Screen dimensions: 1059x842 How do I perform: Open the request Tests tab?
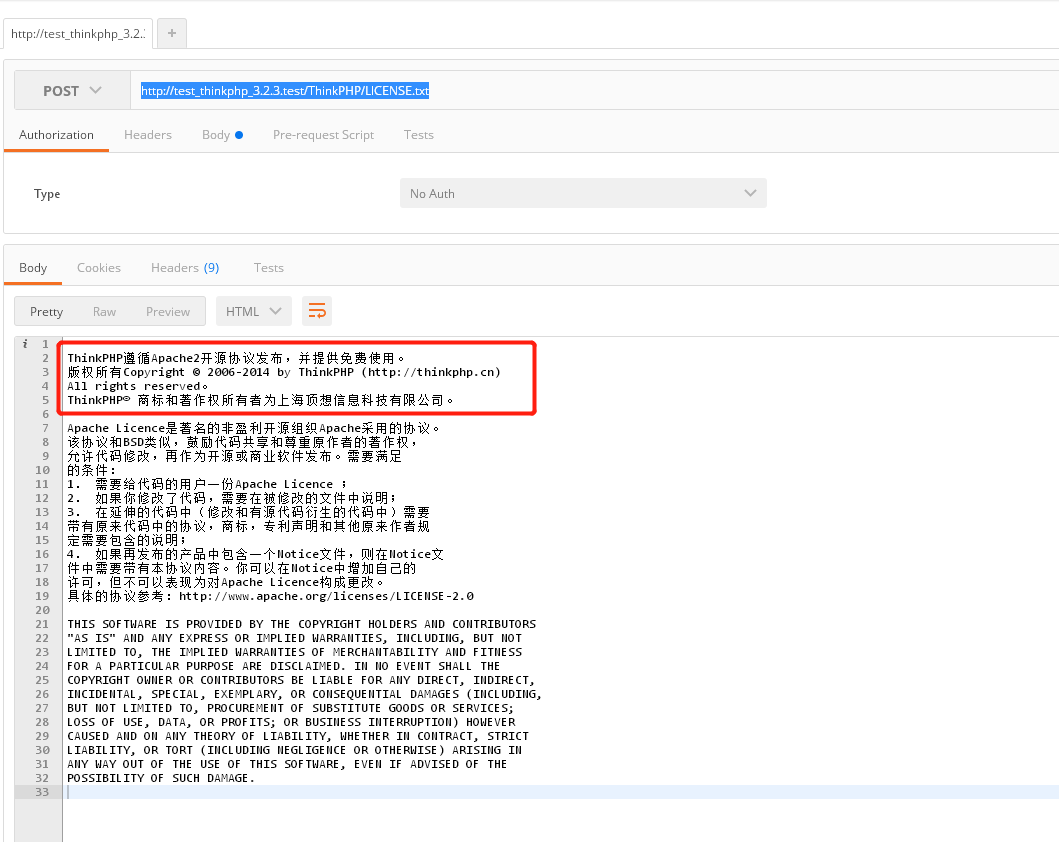419,134
